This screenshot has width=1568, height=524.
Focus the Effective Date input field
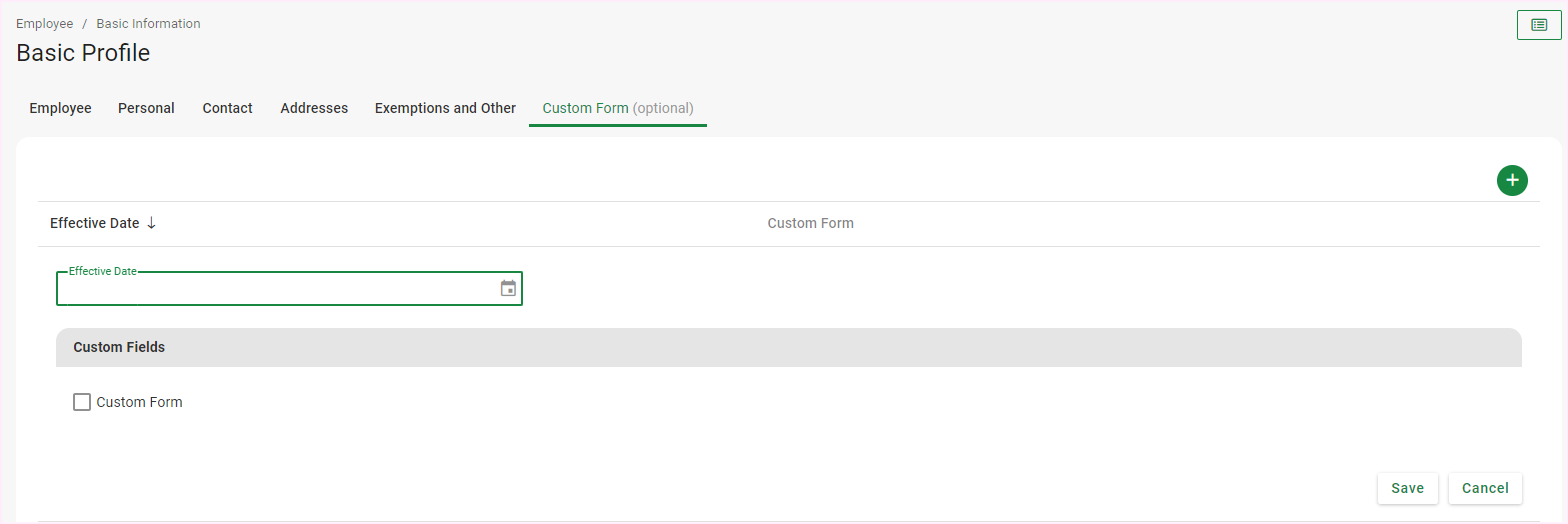point(275,289)
